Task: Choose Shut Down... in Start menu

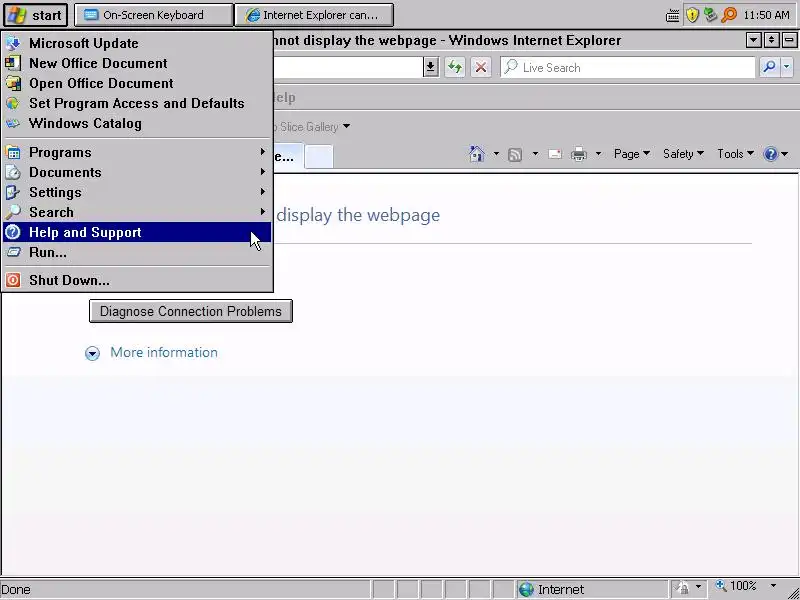Action: click(x=137, y=280)
